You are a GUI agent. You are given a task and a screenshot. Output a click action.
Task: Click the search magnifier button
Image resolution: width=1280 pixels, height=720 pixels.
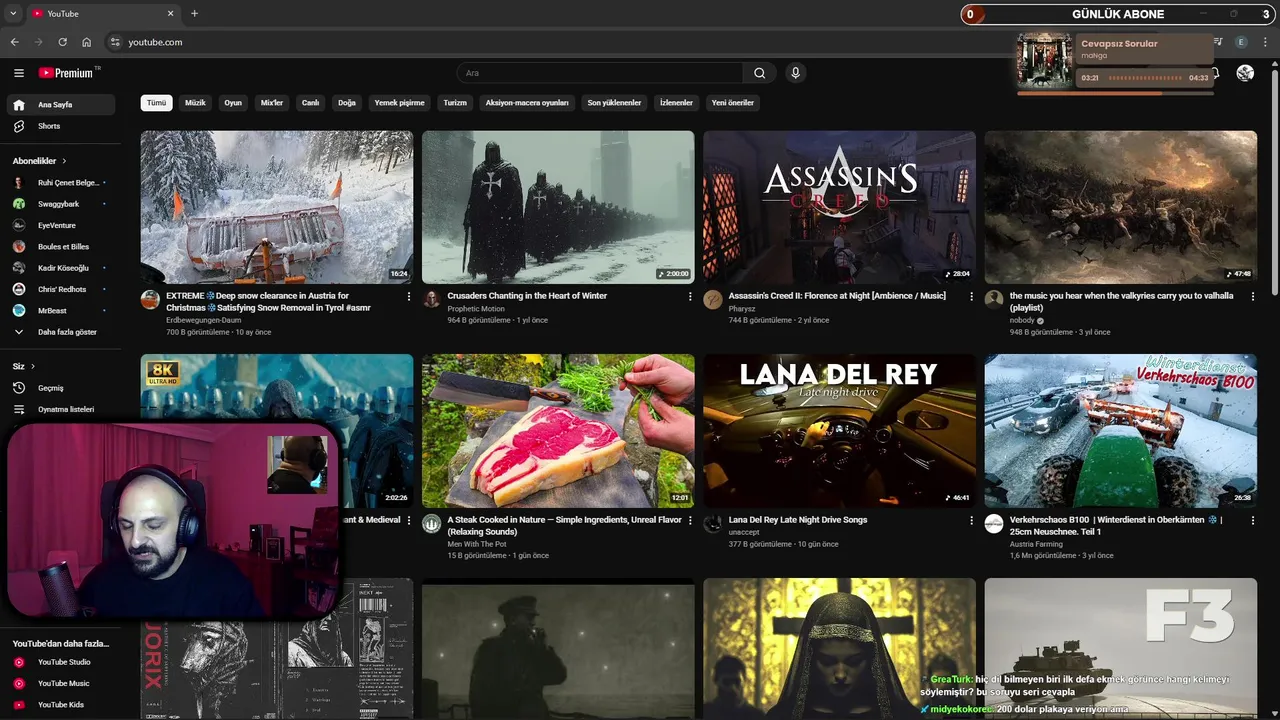point(759,73)
